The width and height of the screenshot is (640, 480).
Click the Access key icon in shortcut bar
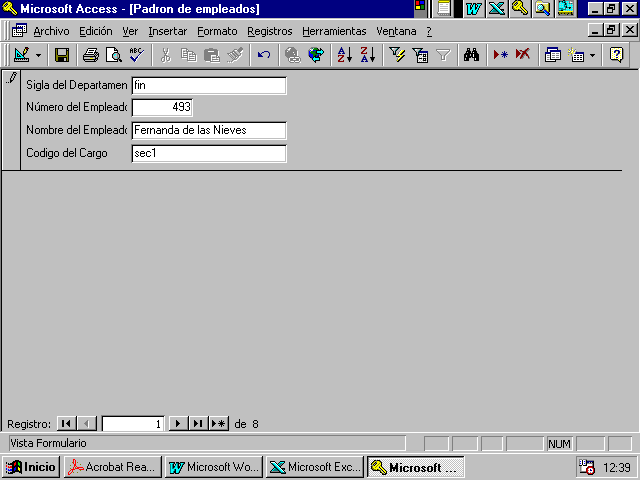pos(520,9)
